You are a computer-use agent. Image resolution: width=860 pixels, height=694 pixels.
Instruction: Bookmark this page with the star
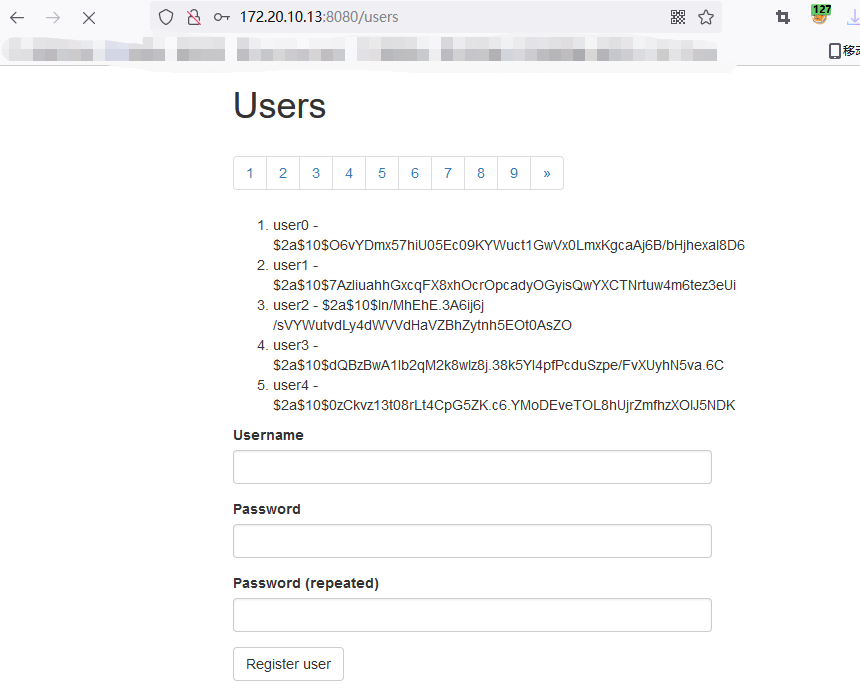[x=706, y=18]
